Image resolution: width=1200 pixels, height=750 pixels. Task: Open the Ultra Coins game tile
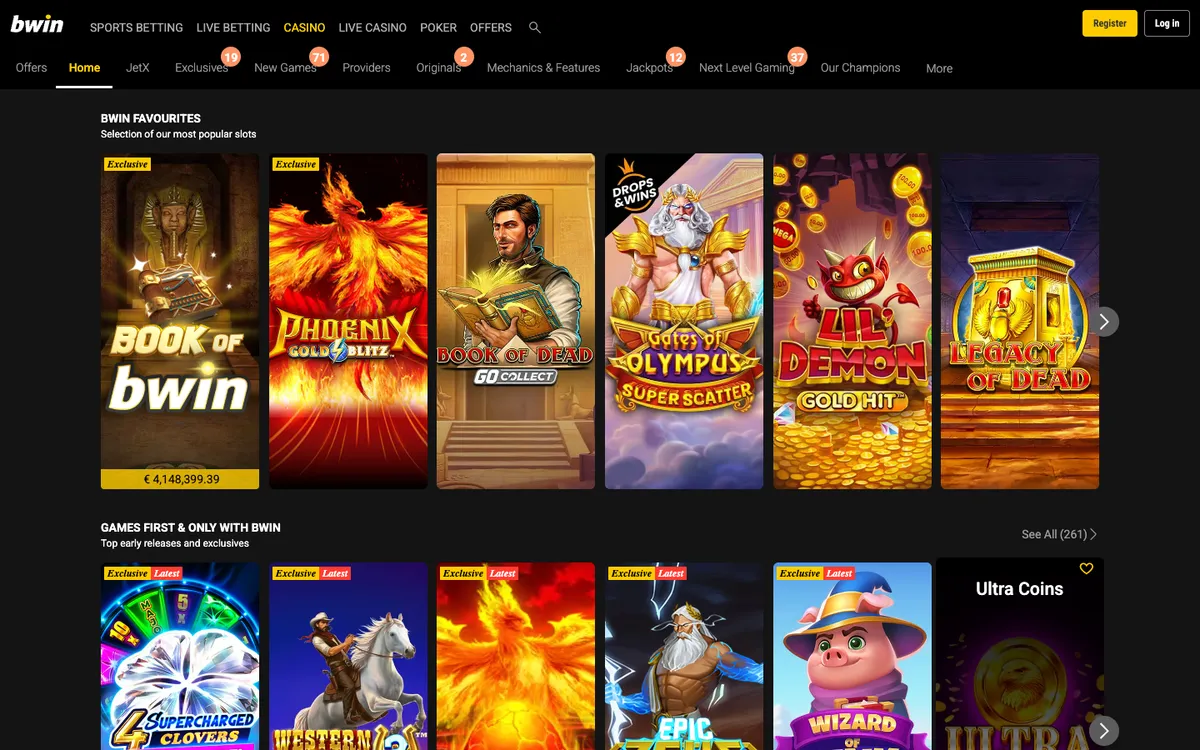[x=1020, y=654]
